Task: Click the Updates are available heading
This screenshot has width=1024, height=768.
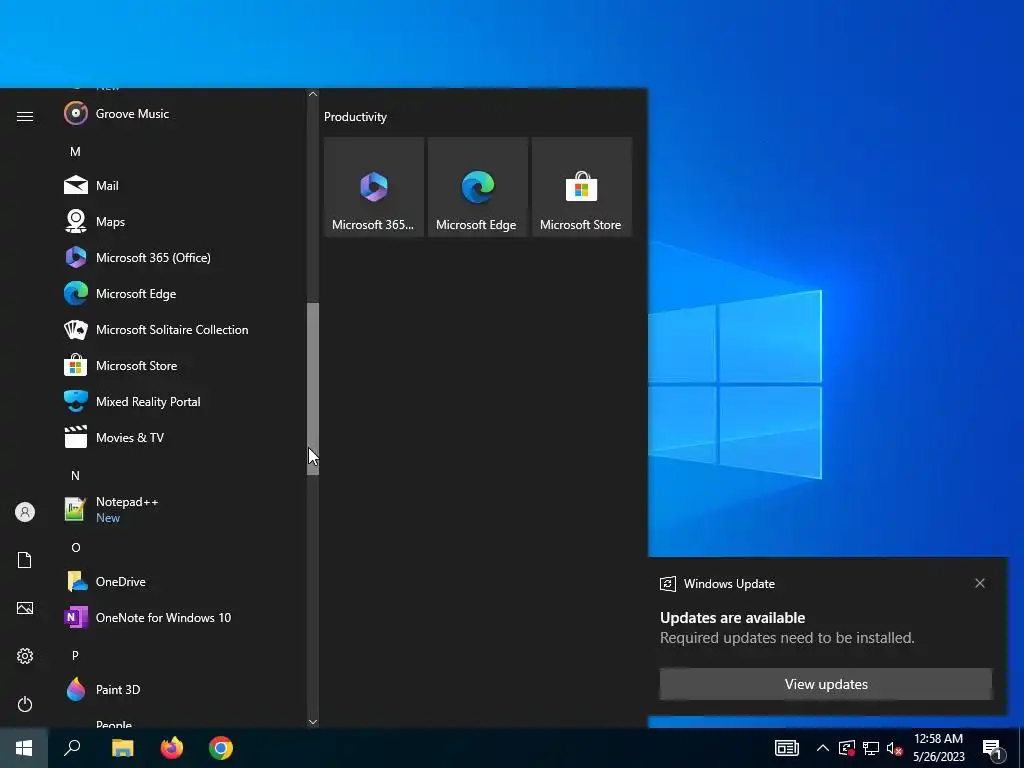Action: [732, 618]
